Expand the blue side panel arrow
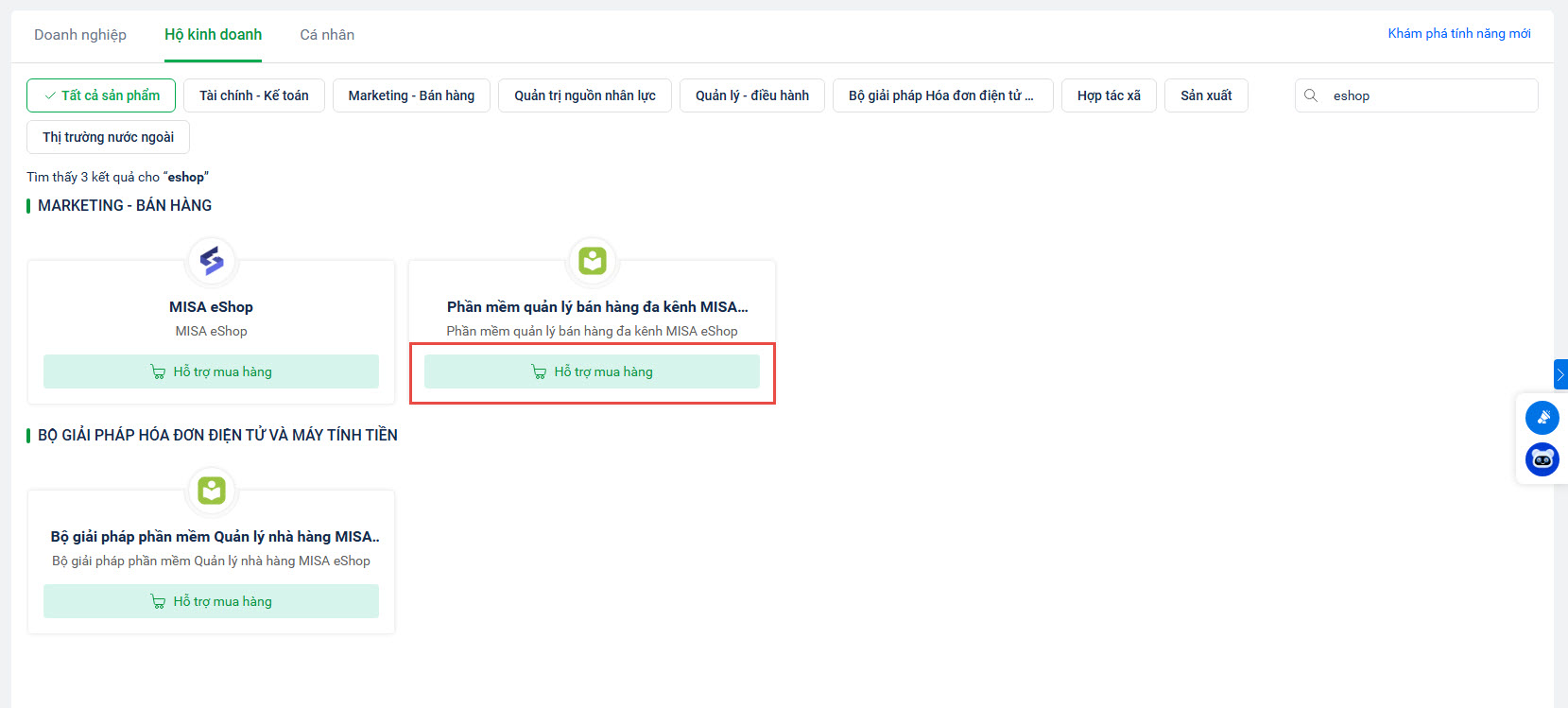Viewport: 1568px width, 708px height. point(1560,374)
